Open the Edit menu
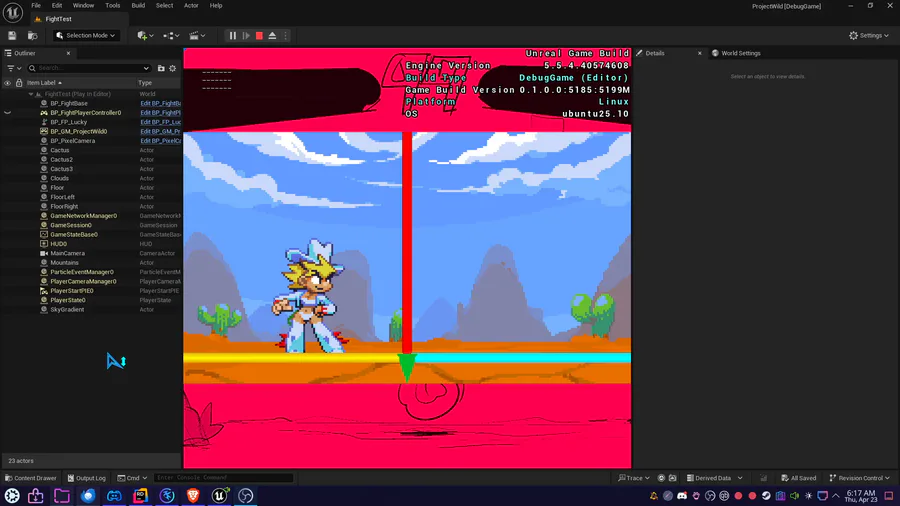Viewport: 900px width, 506px height. pyautogui.click(x=57, y=6)
